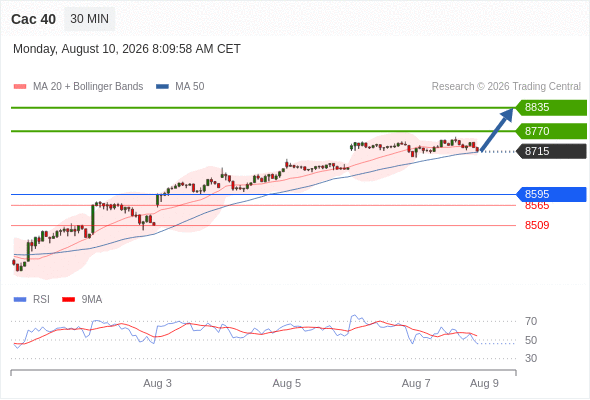Click the chart timestamp text
The width and height of the screenshot is (590, 400).
127,49
